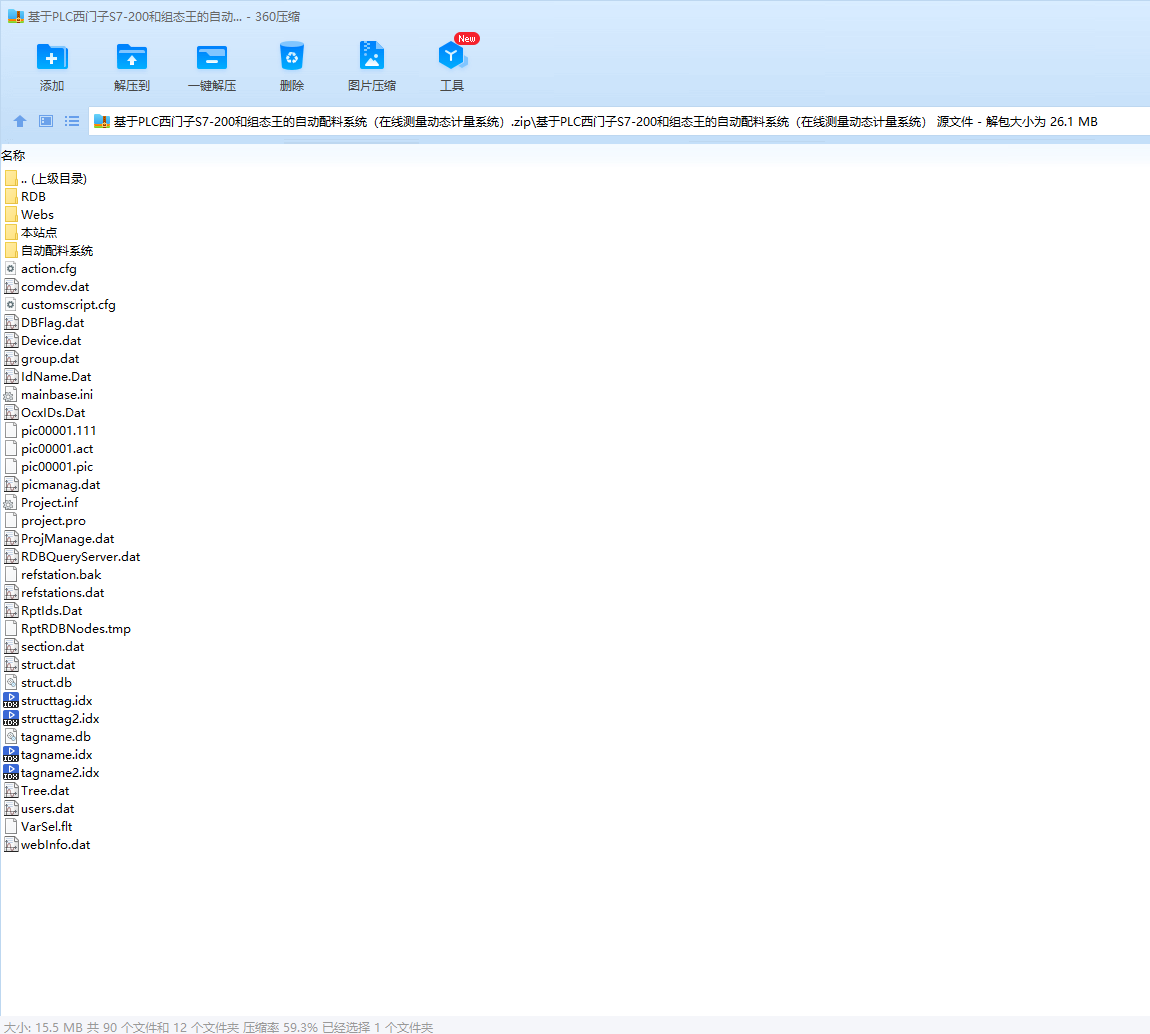1150x1034 pixels.
Task: Select the 本站点 folder
Action: pos(31,232)
